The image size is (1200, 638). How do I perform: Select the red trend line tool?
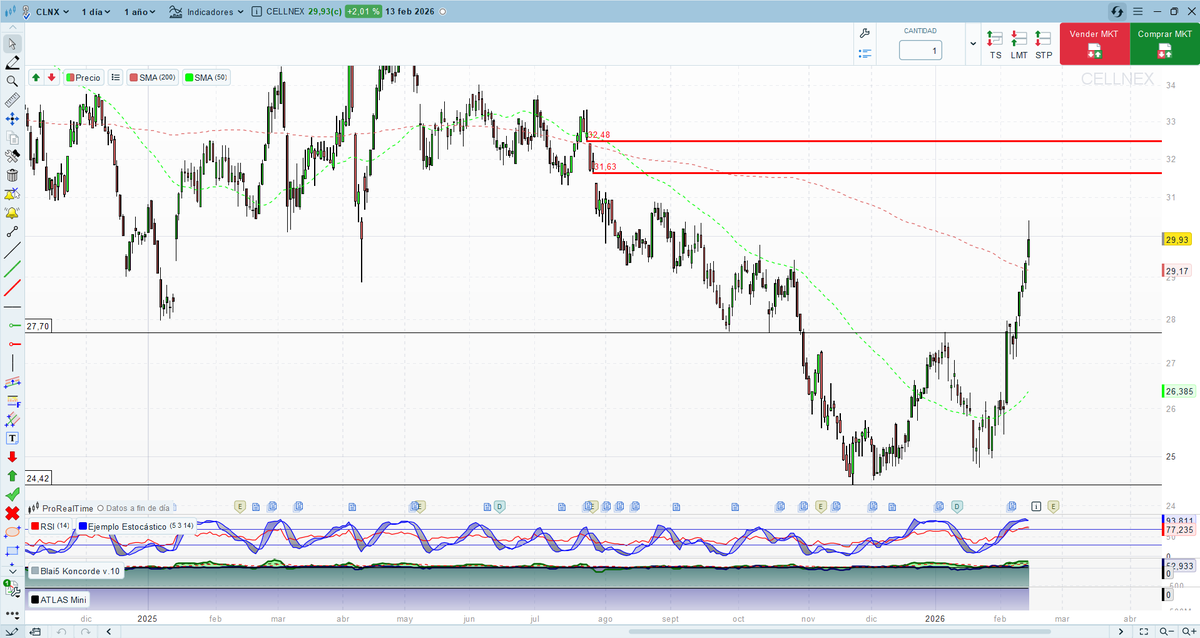(x=12, y=288)
